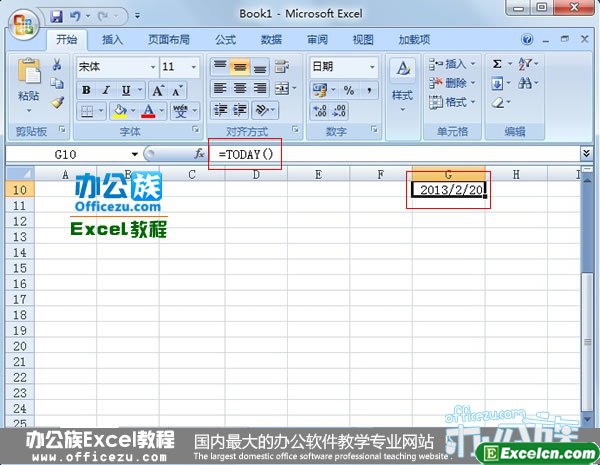This screenshot has height=465, width=600.
Task: Center text horizontally
Action: 240,89
